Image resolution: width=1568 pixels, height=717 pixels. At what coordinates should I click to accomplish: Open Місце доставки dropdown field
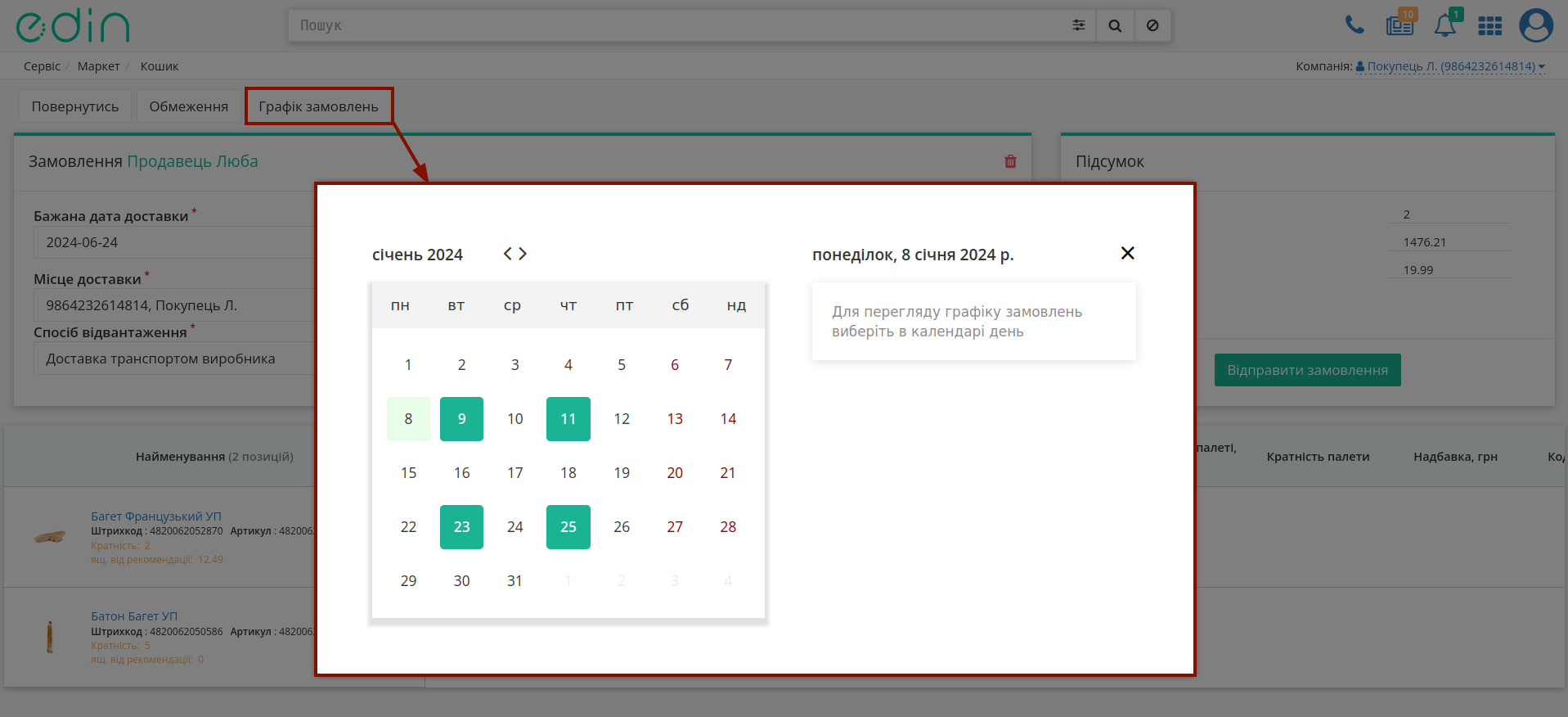(173, 305)
